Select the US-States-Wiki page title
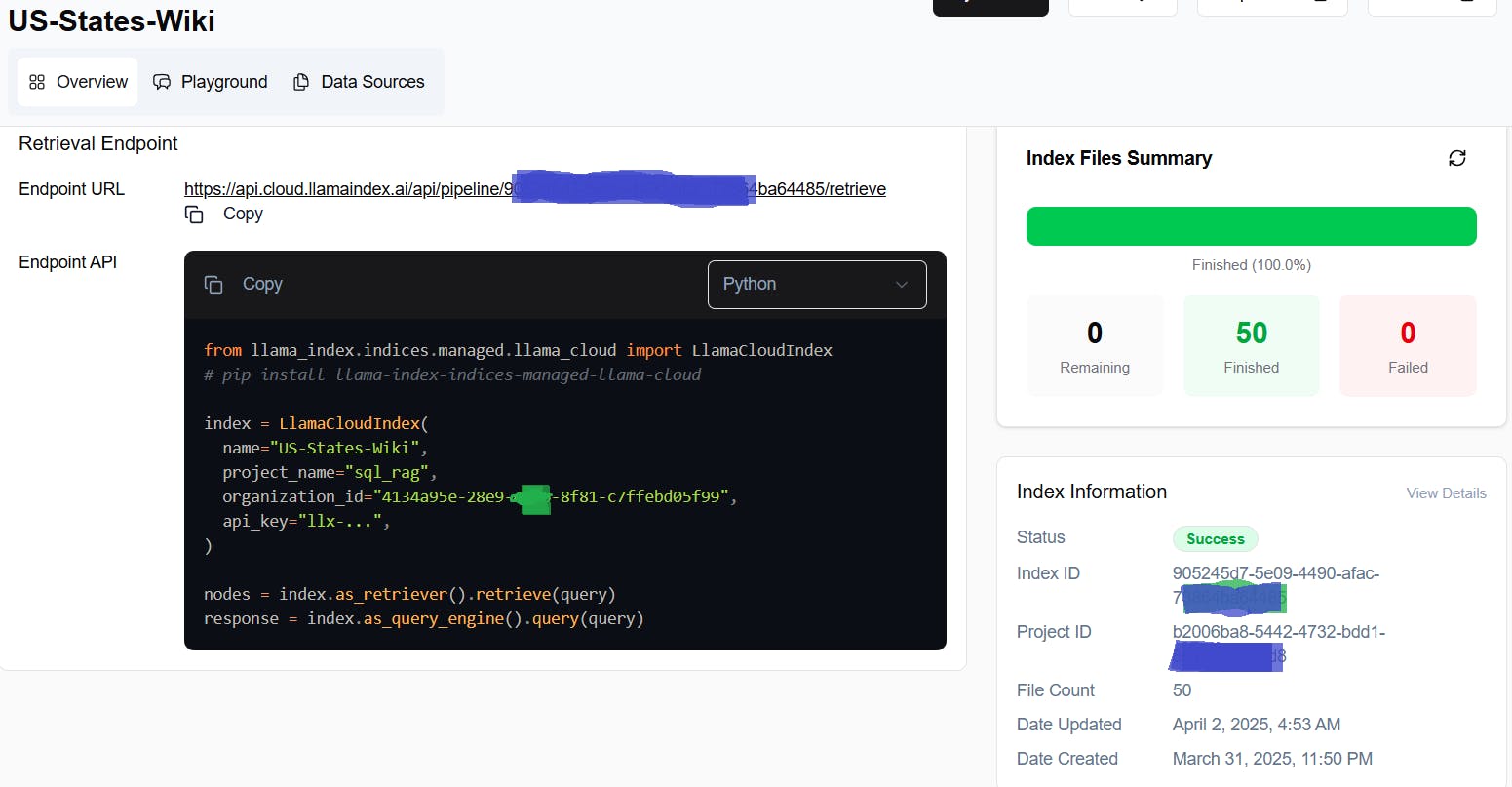 (x=111, y=20)
